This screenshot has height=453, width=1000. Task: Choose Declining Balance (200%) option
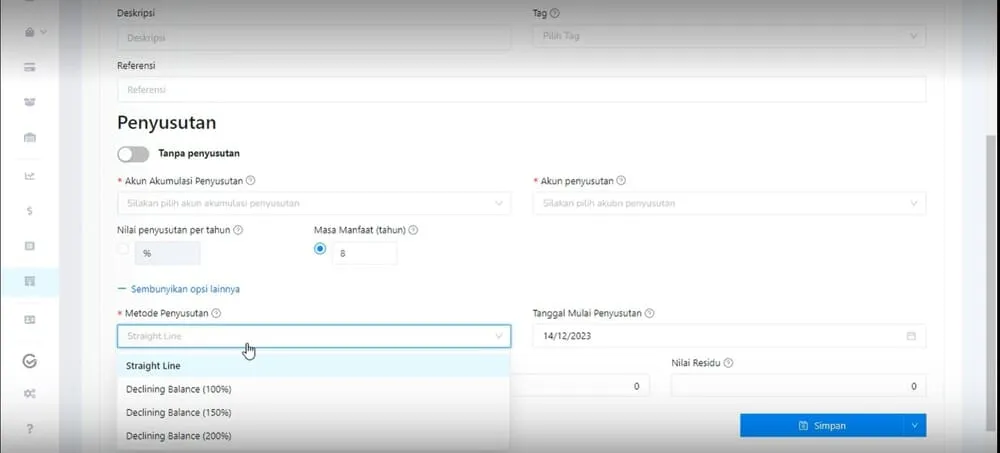click(313, 436)
